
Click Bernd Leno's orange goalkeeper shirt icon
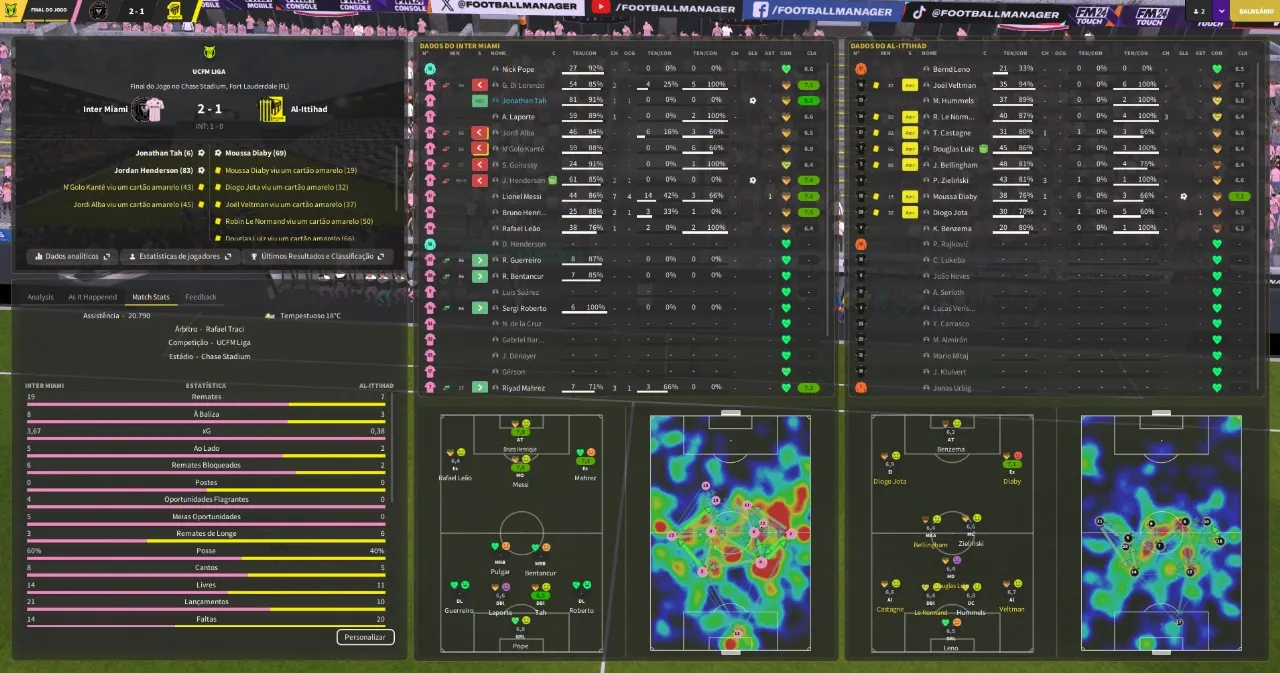coord(860,69)
